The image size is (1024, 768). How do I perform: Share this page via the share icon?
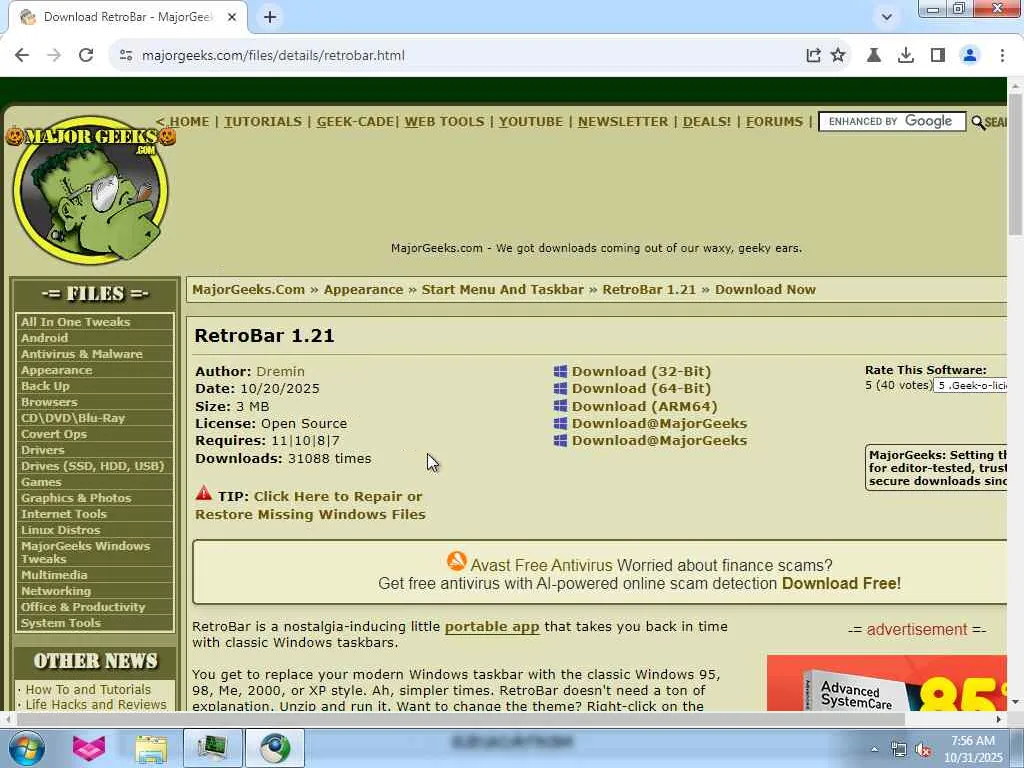point(813,56)
